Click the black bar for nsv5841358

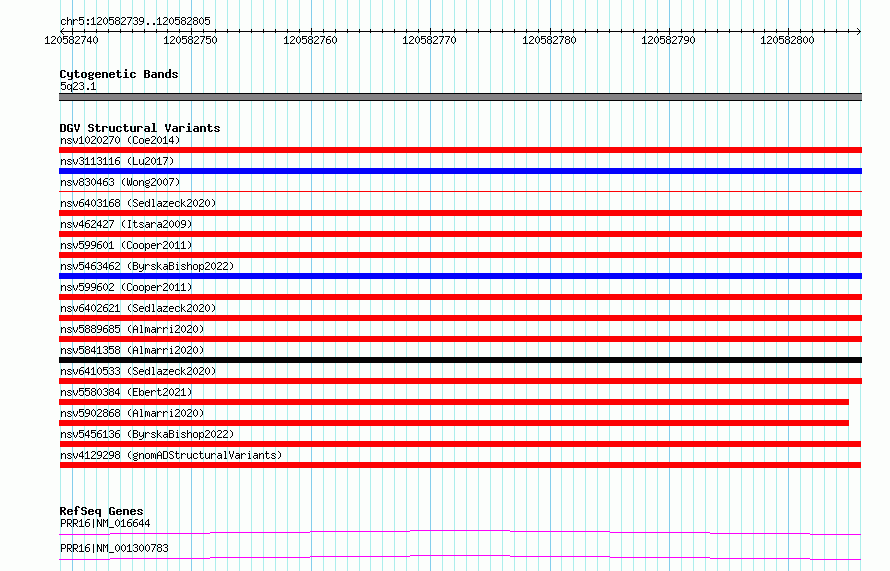point(460,360)
